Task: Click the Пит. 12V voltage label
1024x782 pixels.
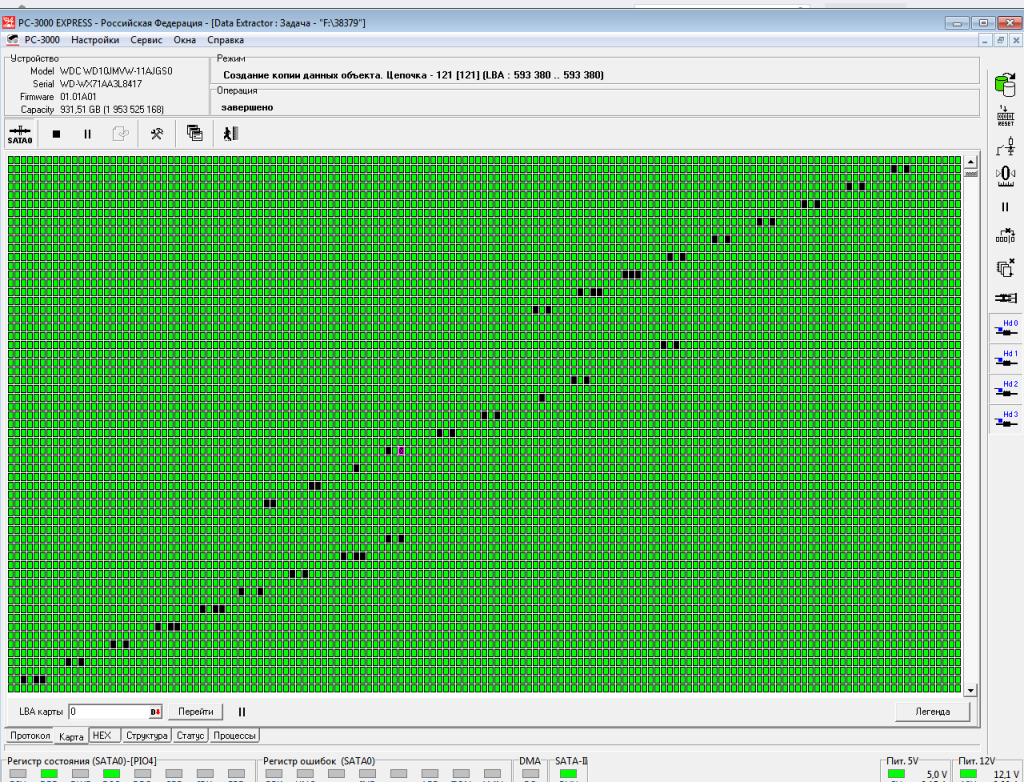Action: coord(977,761)
